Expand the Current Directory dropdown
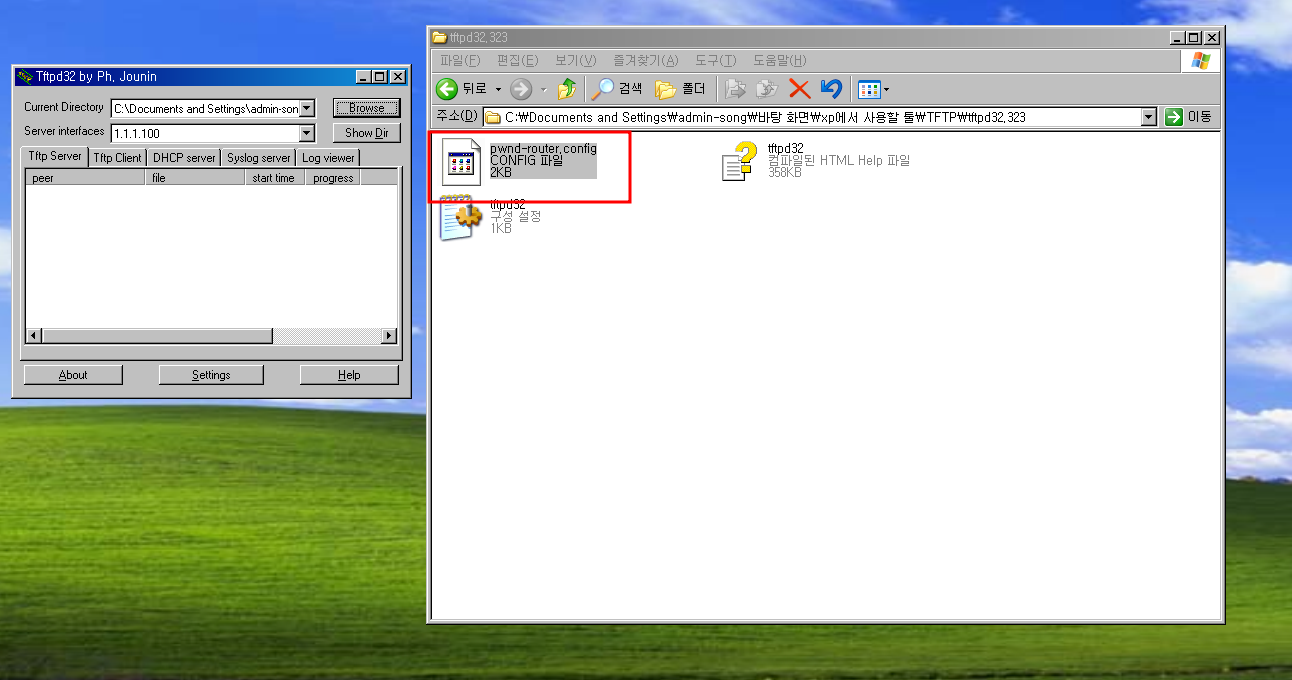1292x680 pixels. pyautogui.click(x=307, y=109)
